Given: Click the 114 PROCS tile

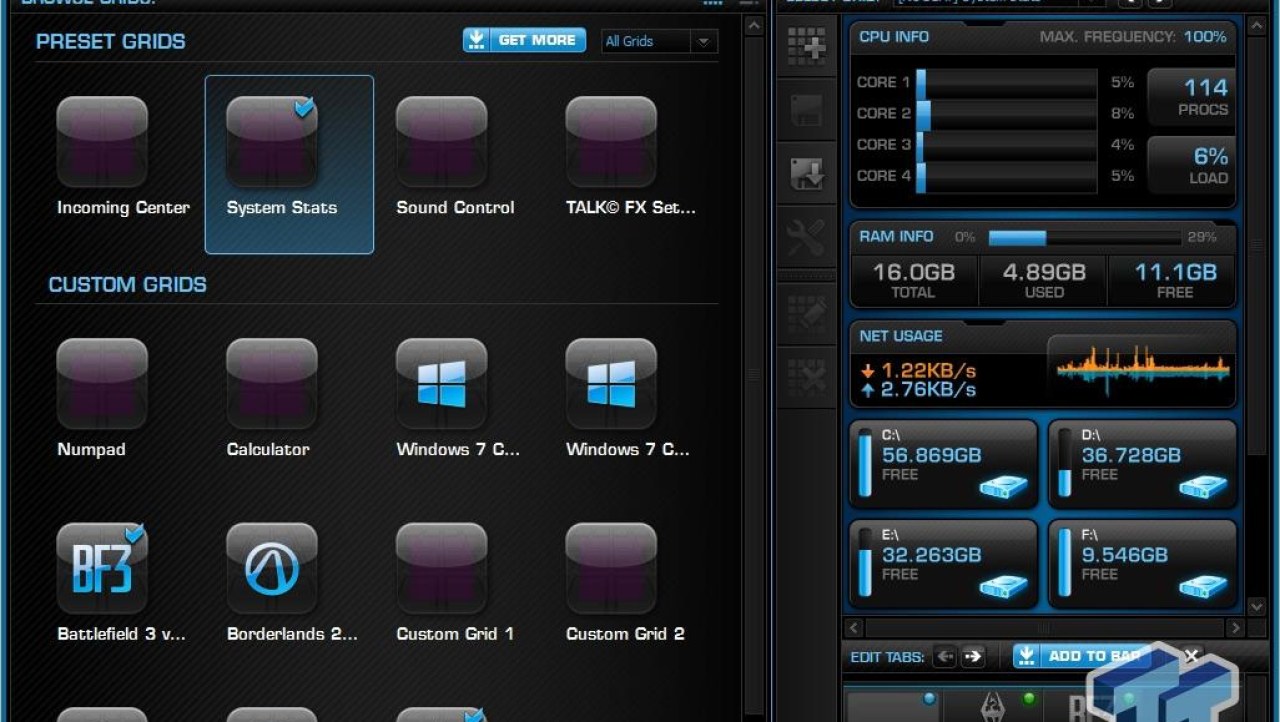Looking at the screenshot, I should click(x=1190, y=96).
